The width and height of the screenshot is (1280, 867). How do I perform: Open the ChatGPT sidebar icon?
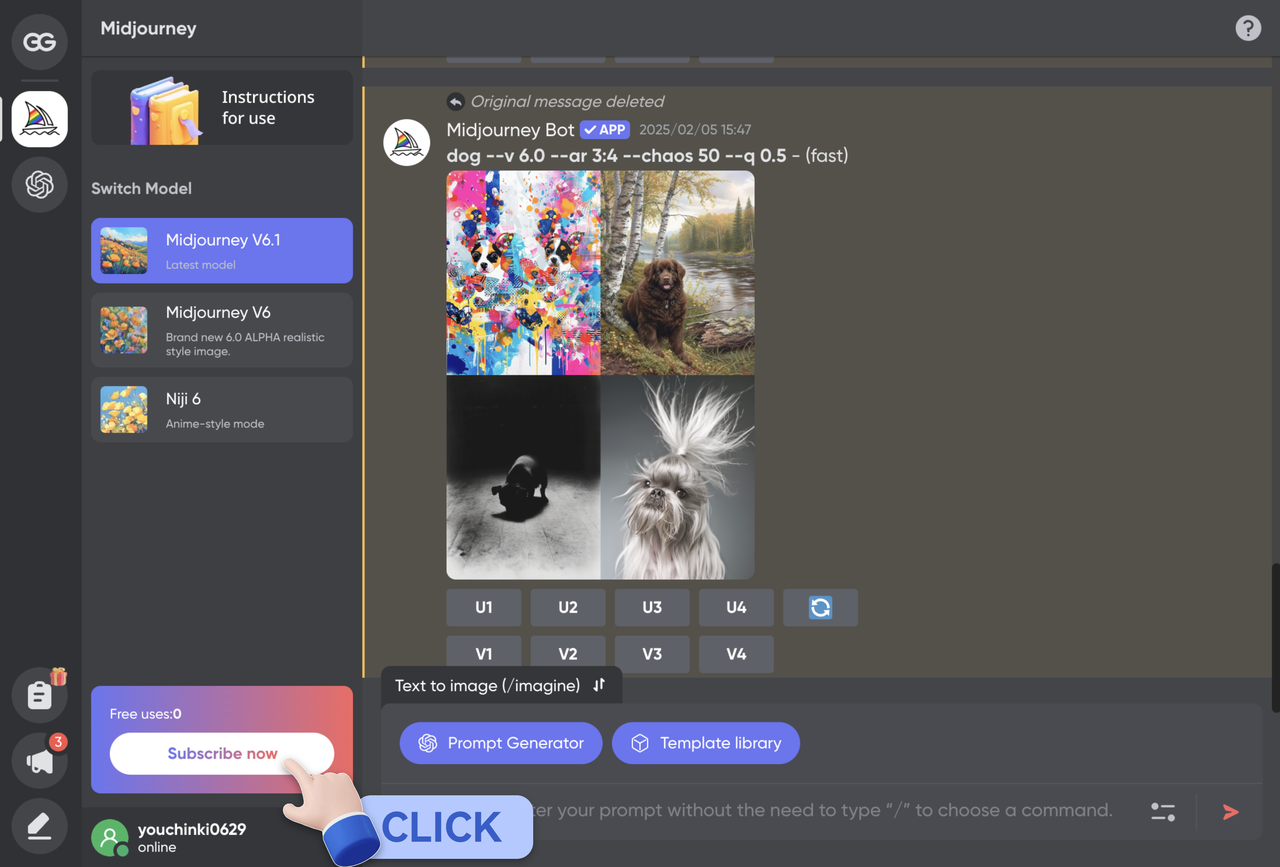[40, 185]
